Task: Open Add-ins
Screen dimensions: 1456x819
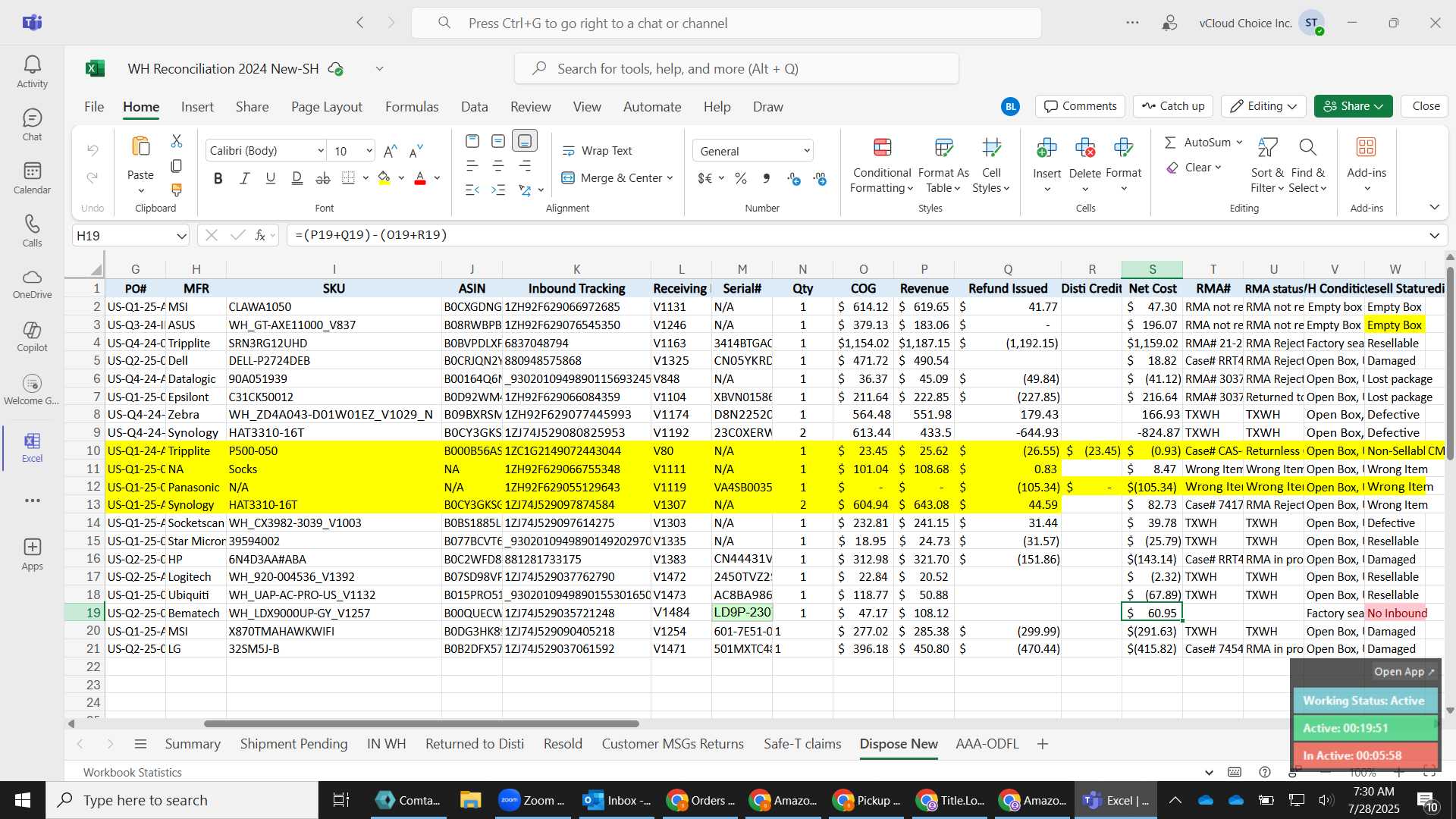Action: [1367, 165]
